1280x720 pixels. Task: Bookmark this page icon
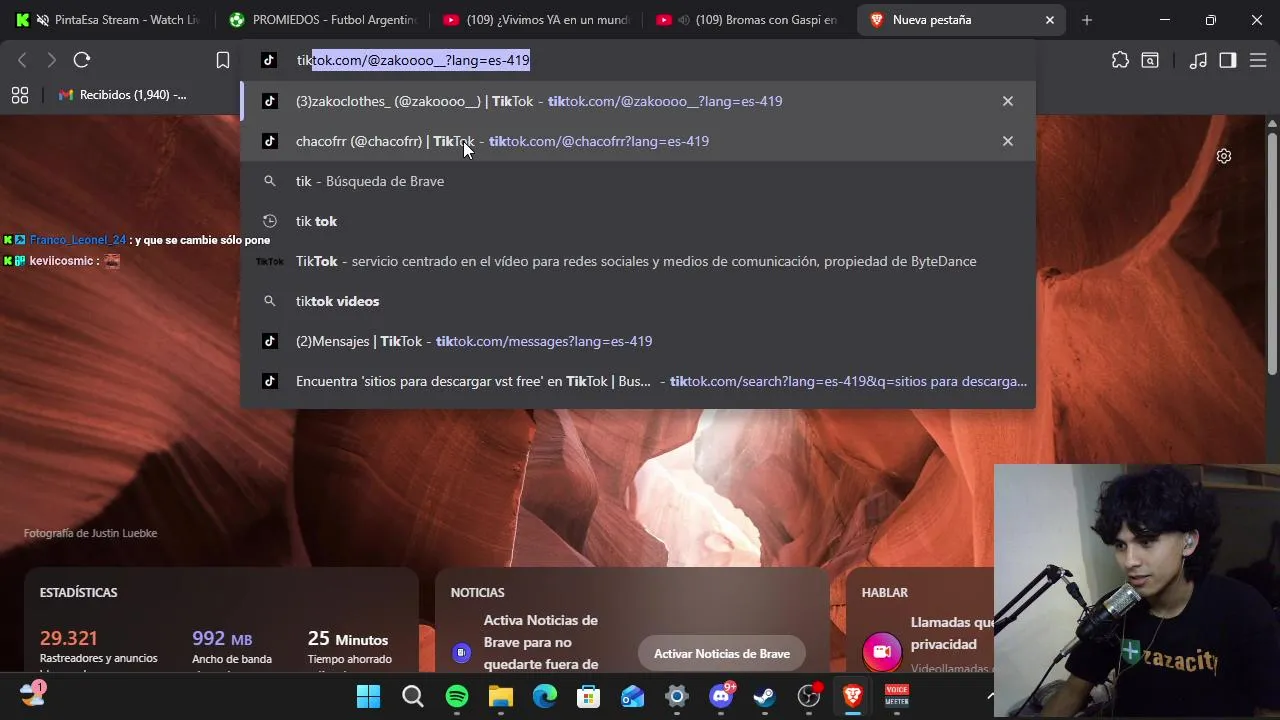(x=223, y=60)
